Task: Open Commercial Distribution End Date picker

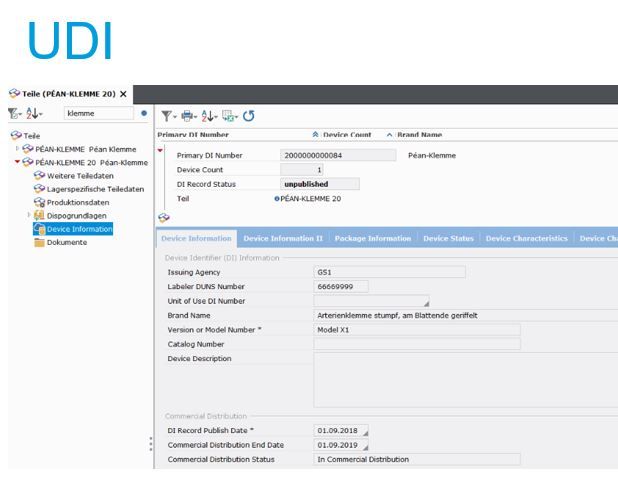Action: click(x=365, y=448)
